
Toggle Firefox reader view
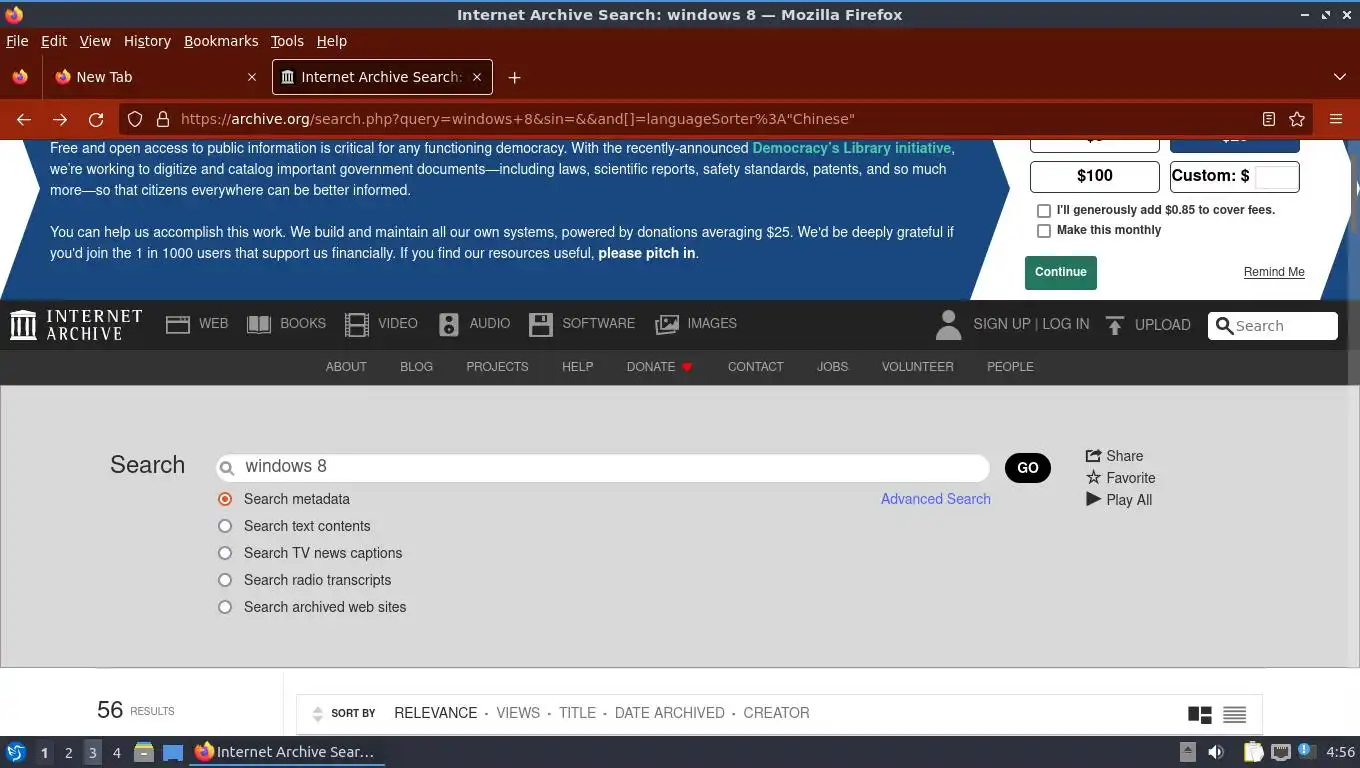[1268, 119]
